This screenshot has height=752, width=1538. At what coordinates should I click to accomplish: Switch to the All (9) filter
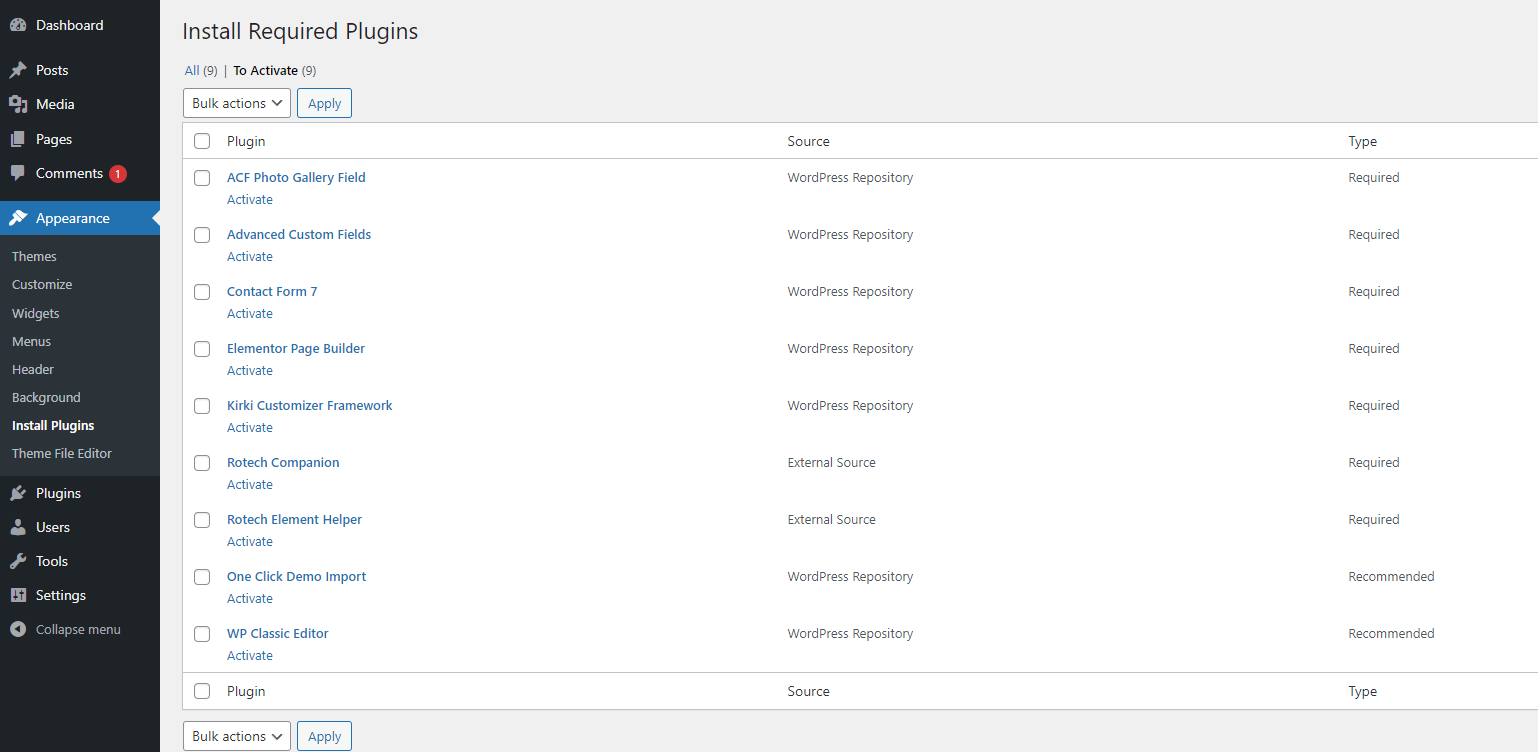pyautogui.click(x=200, y=70)
